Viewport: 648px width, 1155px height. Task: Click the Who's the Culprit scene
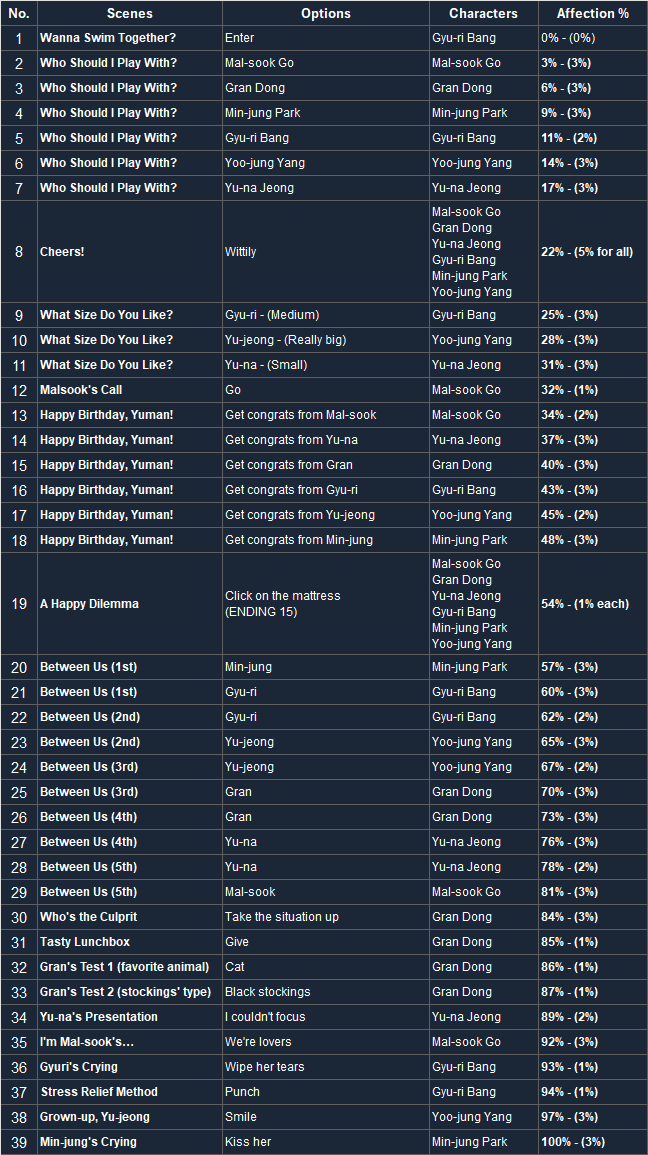[88, 917]
